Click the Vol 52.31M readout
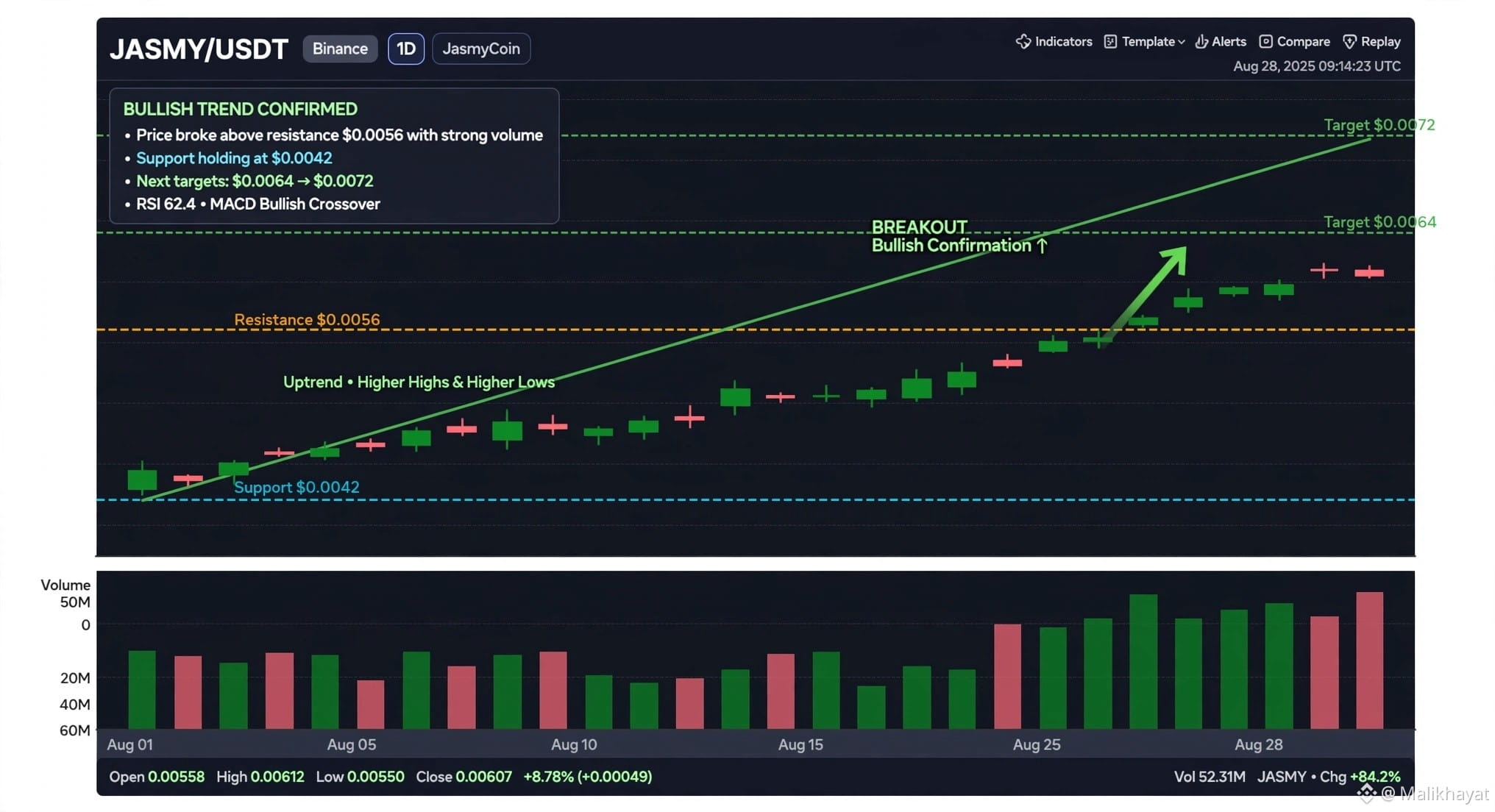This screenshot has width=1495, height=812. point(1210,777)
